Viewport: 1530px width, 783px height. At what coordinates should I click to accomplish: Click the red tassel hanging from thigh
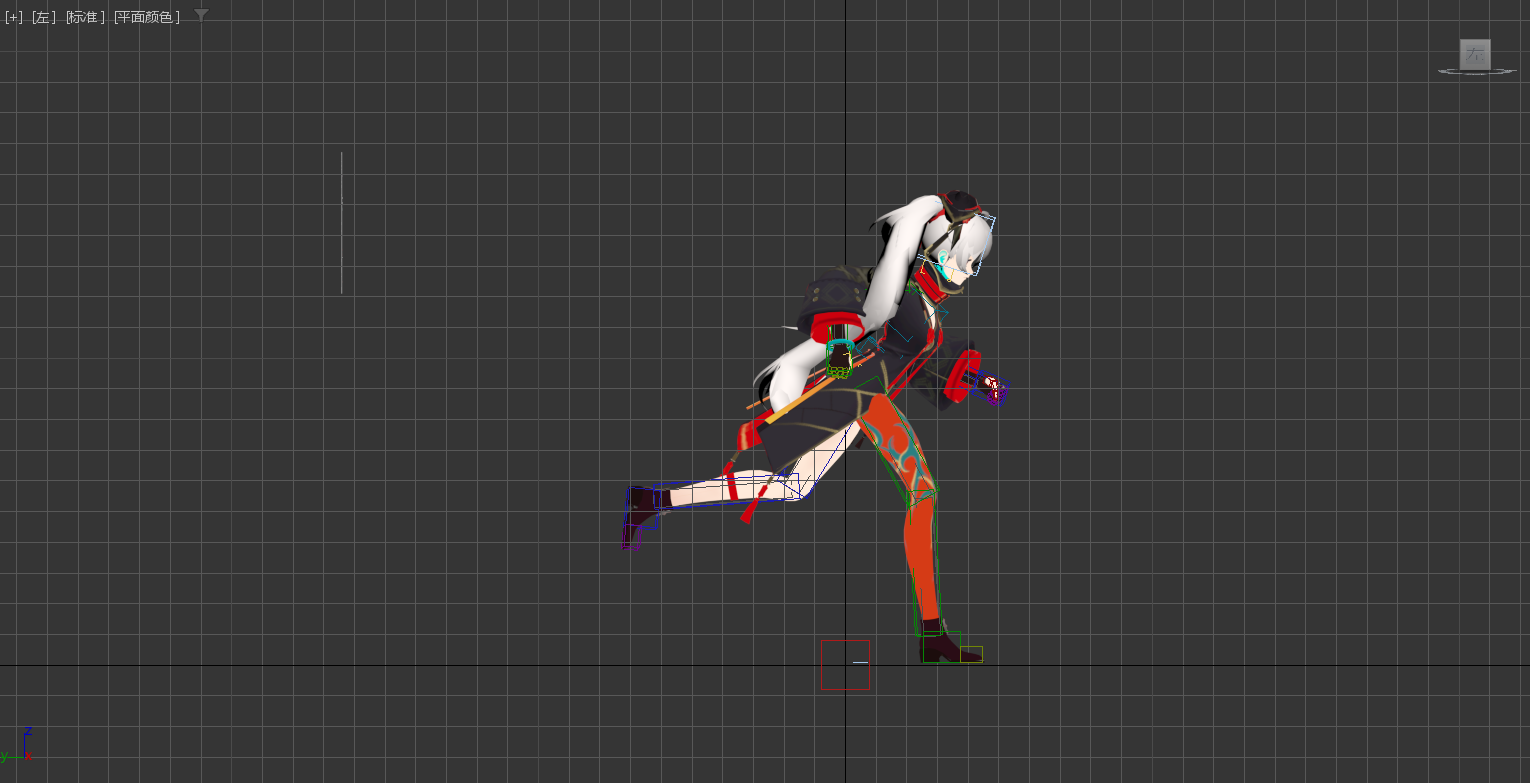click(x=747, y=510)
